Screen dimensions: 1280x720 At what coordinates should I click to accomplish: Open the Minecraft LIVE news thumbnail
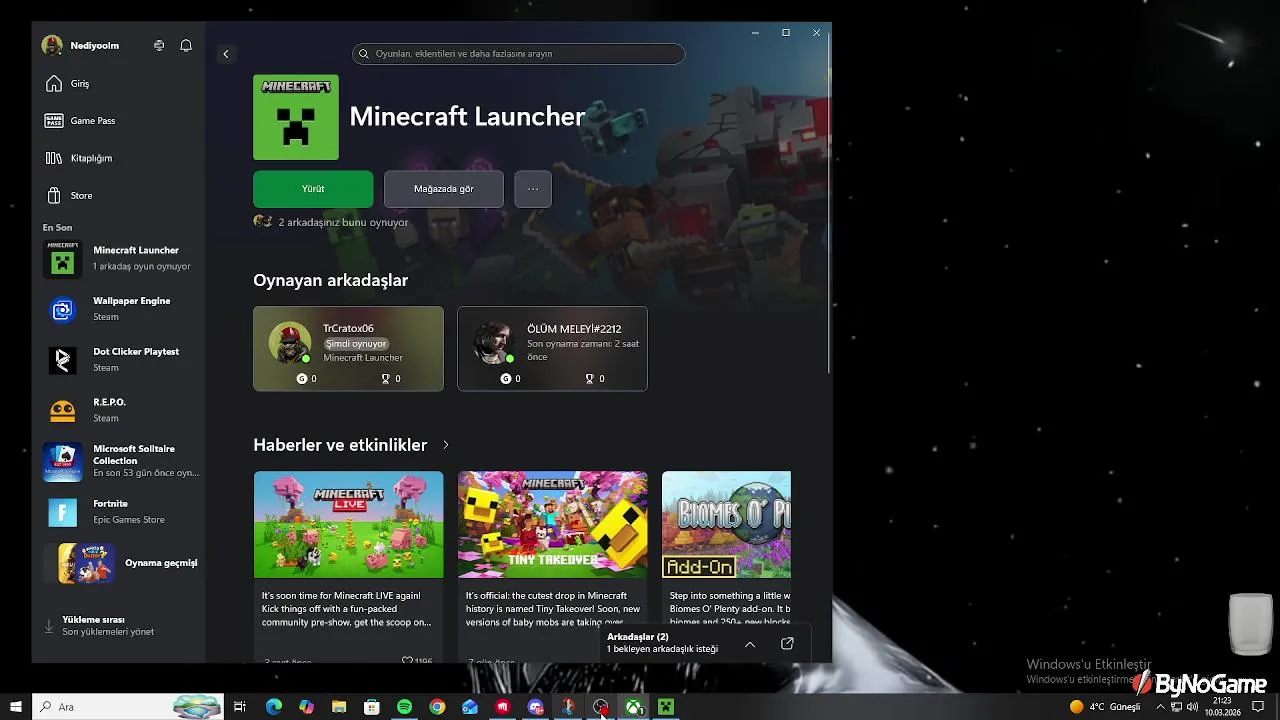348,525
